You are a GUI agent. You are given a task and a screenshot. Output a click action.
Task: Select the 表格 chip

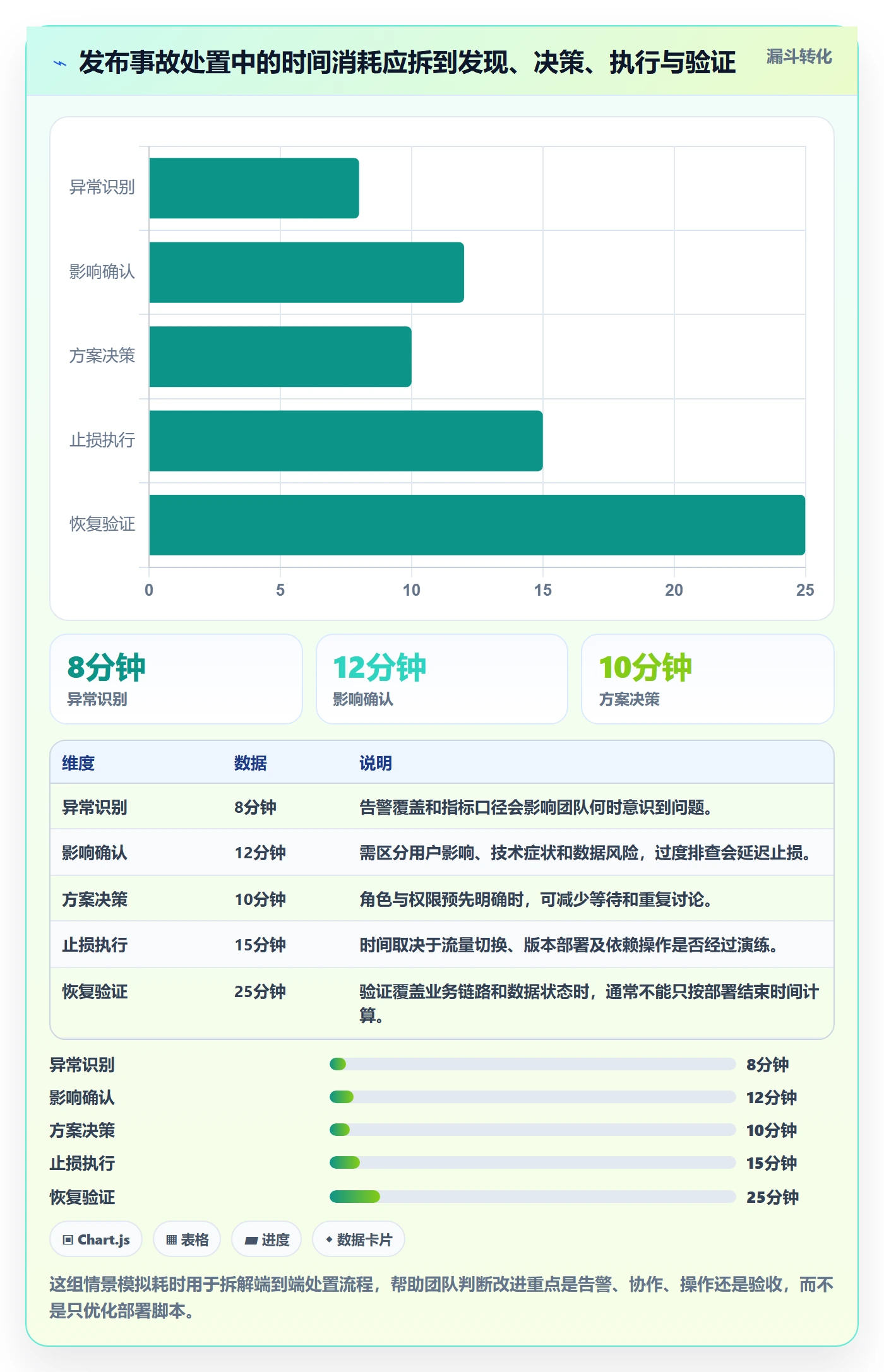(187, 1239)
